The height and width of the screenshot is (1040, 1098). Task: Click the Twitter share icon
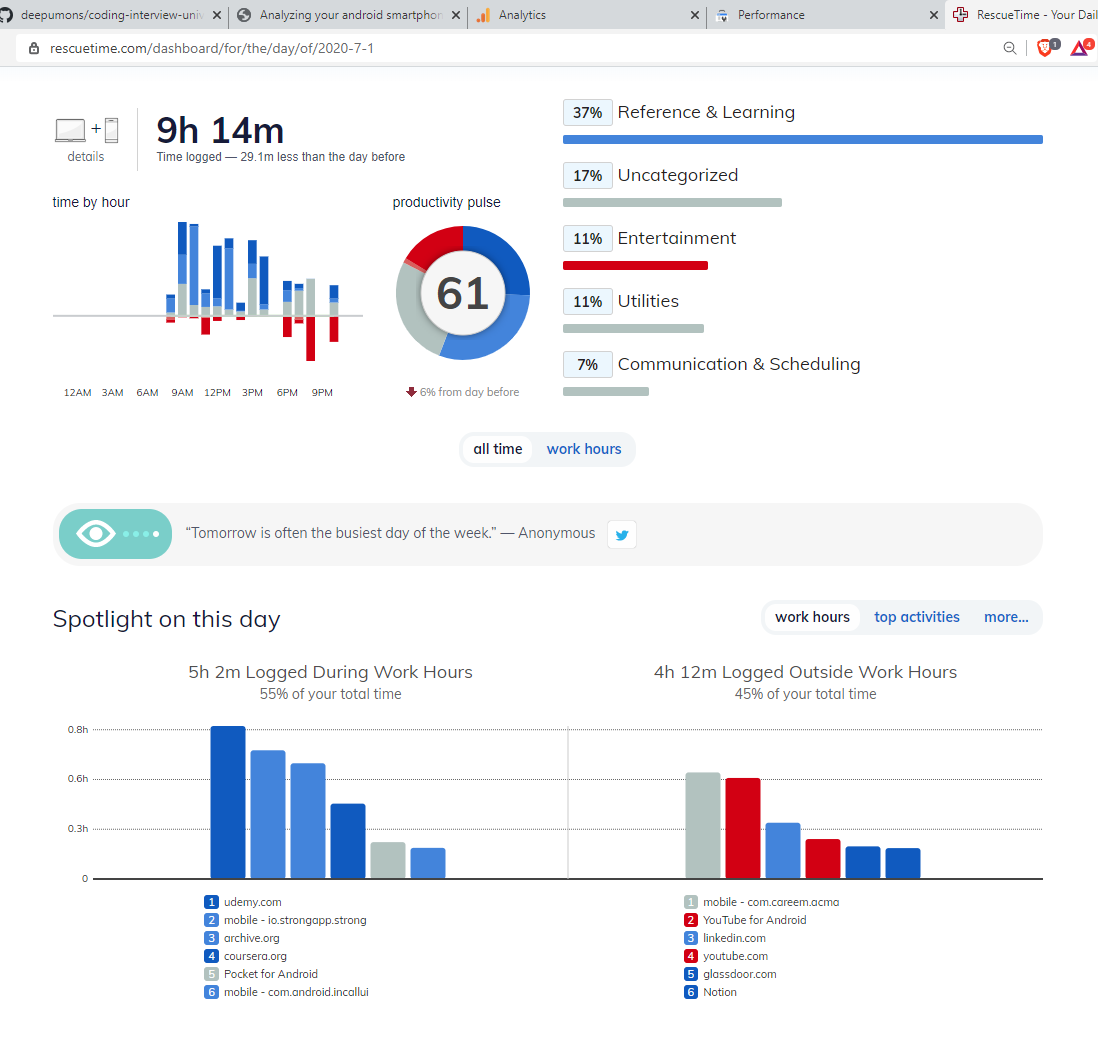pos(621,535)
